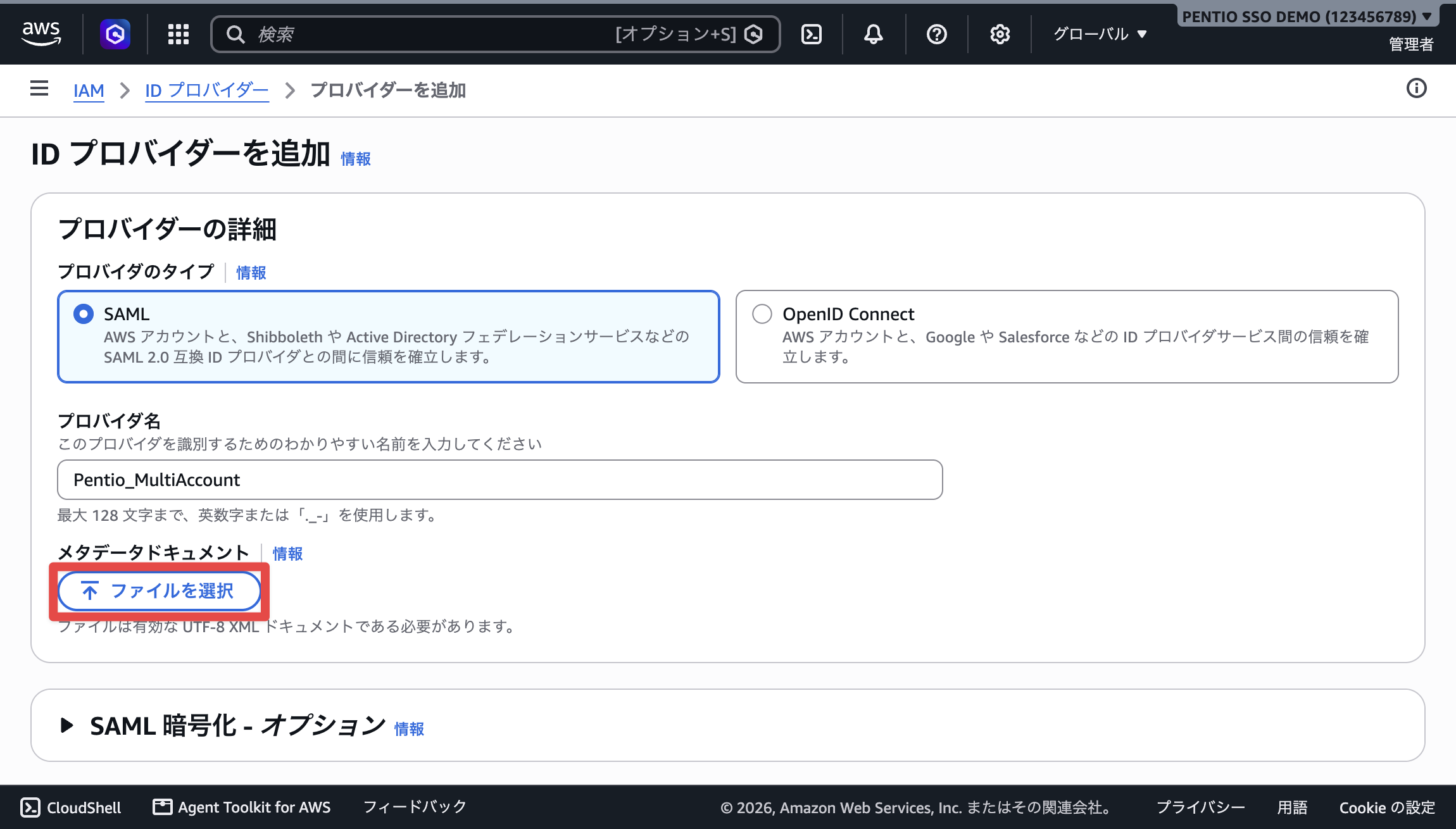The height and width of the screenshot is (829, 1456).
Task: Select the OpenID Connect provider type
Action: point(1067,337)
